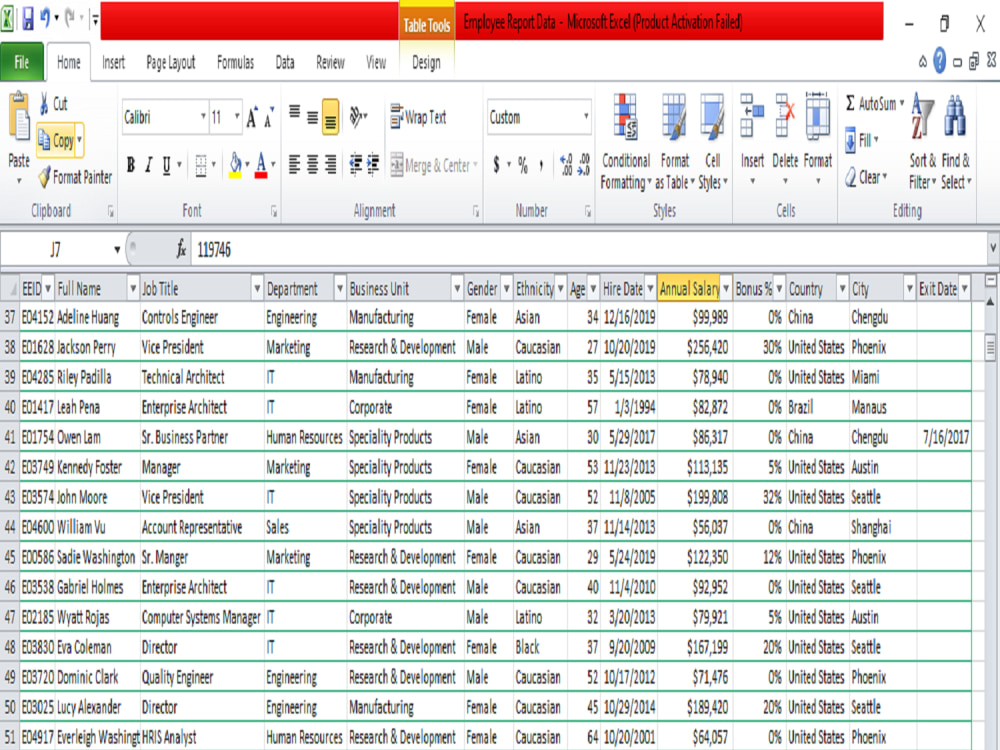Screen dimensions: 1000x750
Task: Open Format as Table gallery
Action: point(674,142)
